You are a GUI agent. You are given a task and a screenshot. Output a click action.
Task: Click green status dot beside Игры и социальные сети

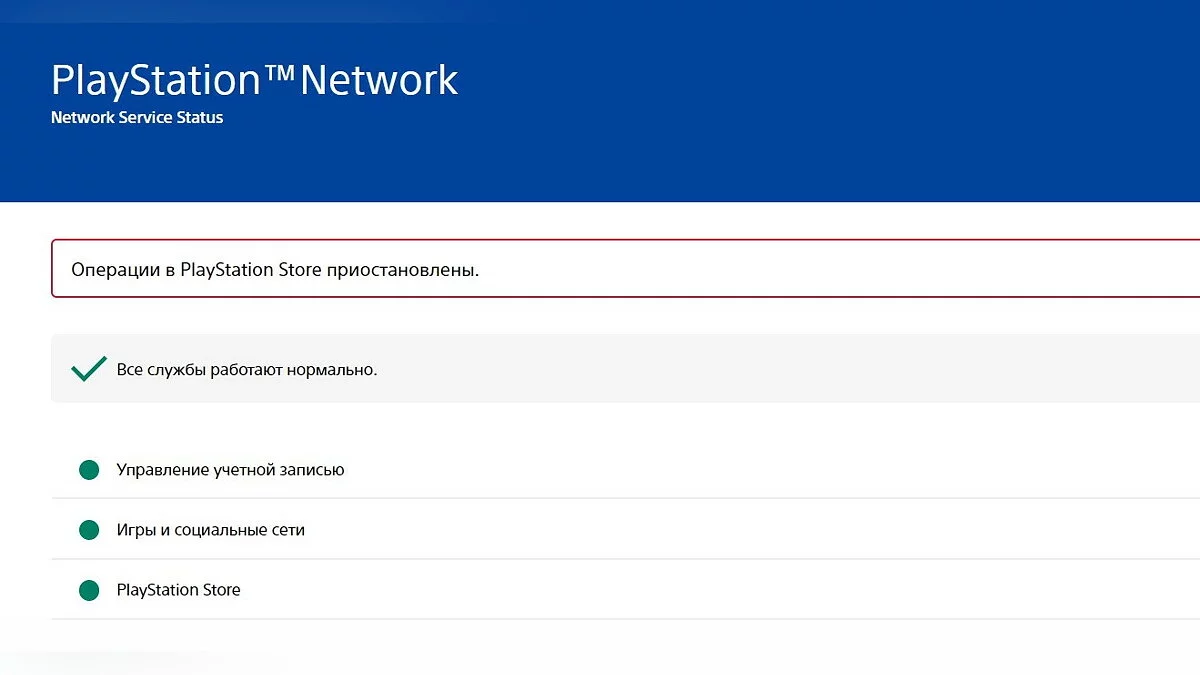[89, 530]
